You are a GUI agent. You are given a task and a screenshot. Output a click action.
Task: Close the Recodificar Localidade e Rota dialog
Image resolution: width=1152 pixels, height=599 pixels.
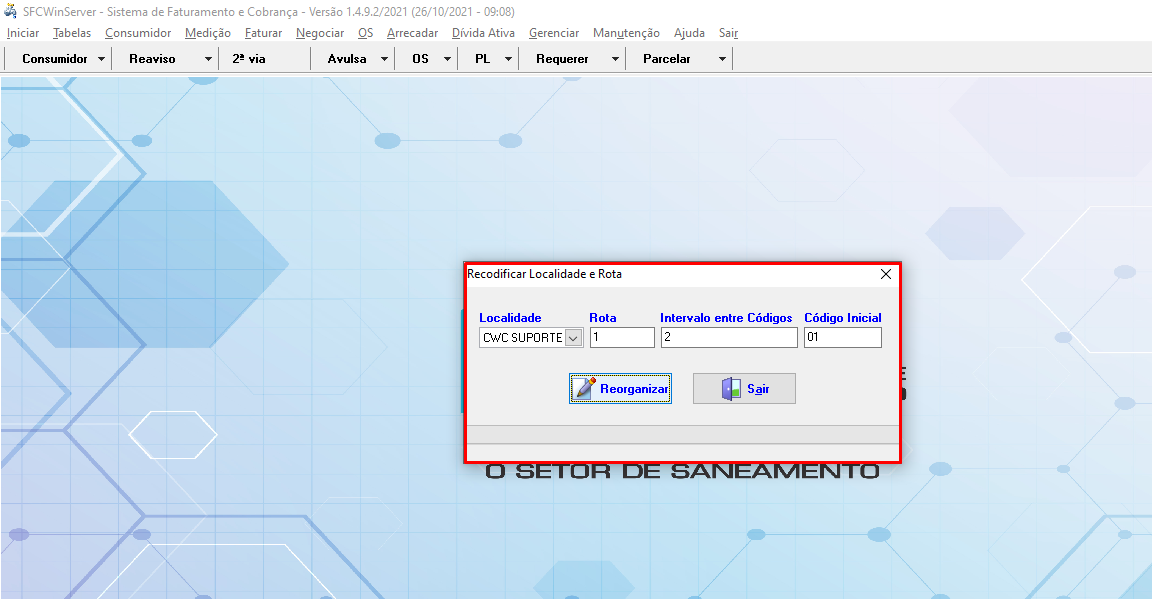[x=885, y=274]
